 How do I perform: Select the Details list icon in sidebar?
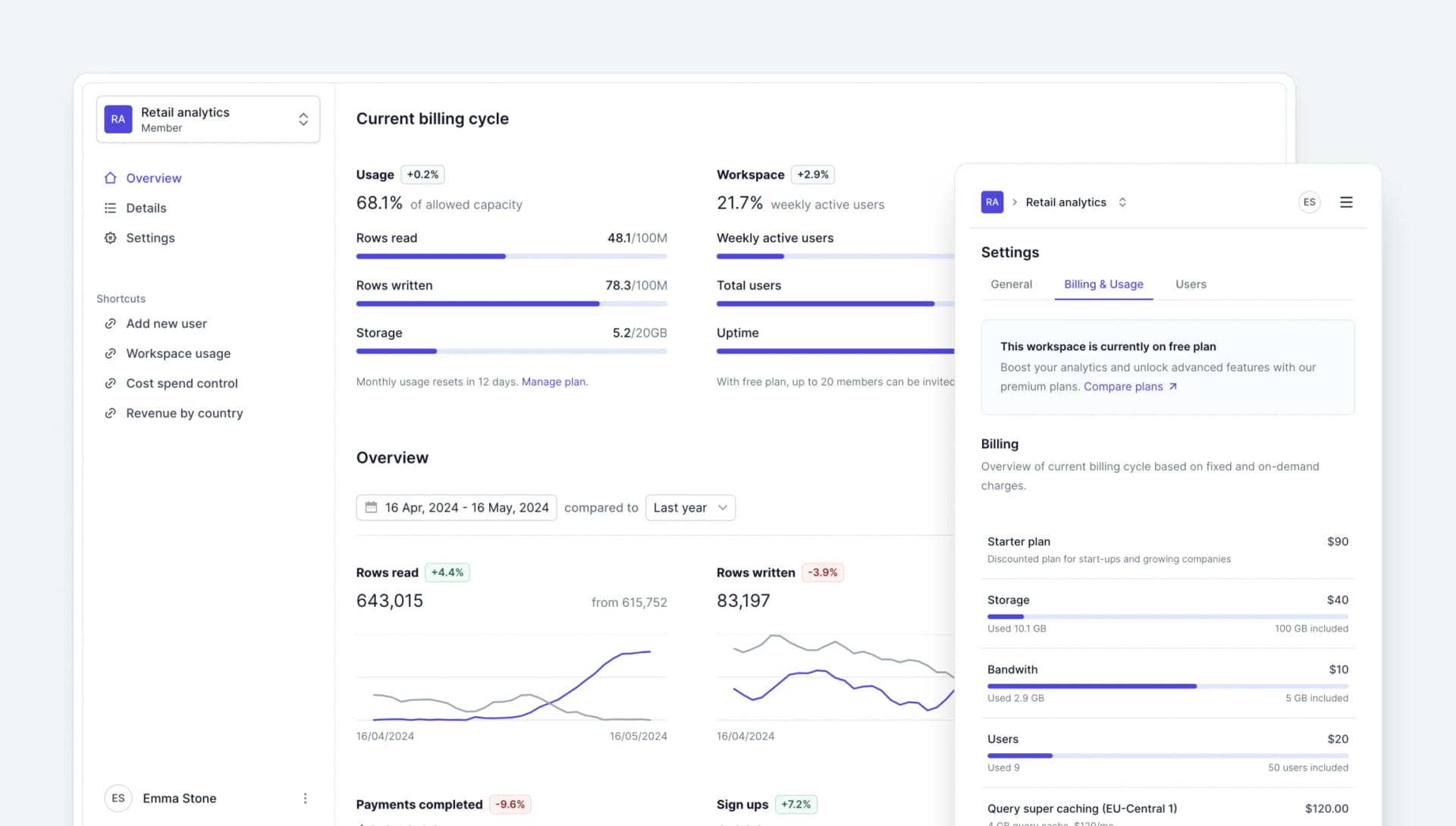click(x=111, y=208)
